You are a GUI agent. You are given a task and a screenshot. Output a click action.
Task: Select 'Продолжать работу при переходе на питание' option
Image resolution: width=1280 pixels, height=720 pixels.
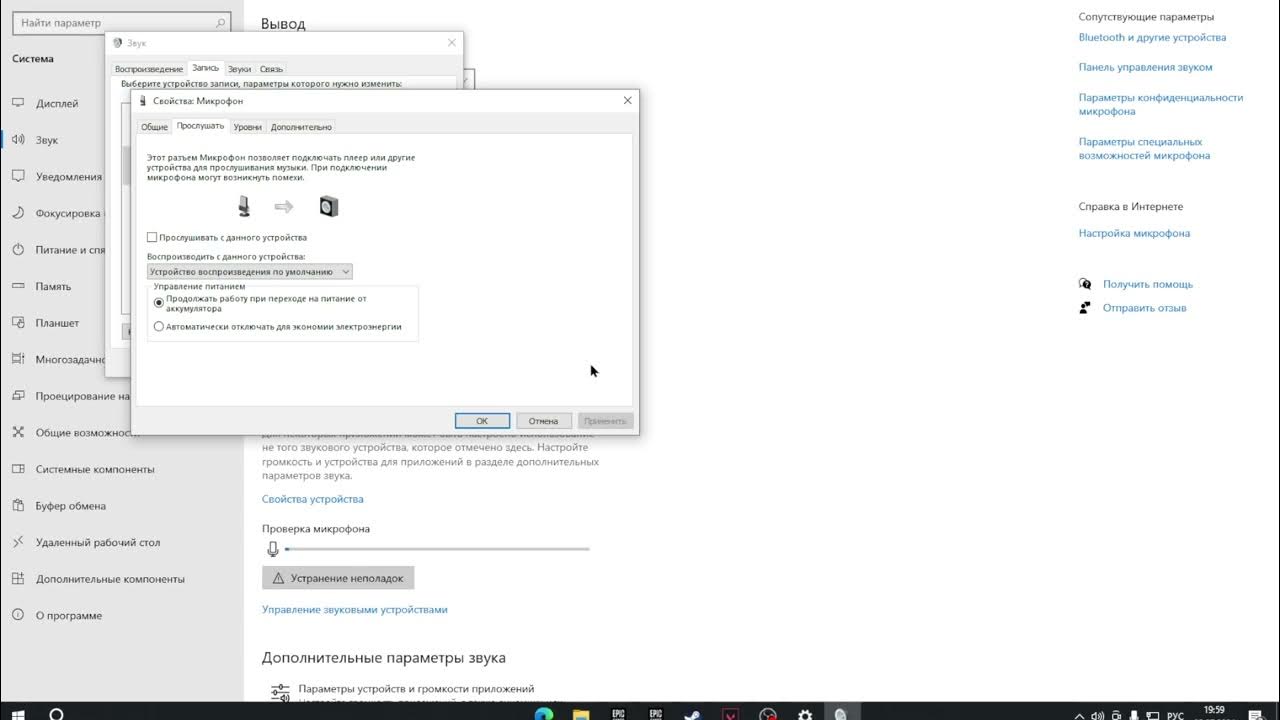[x=159, y=302]
